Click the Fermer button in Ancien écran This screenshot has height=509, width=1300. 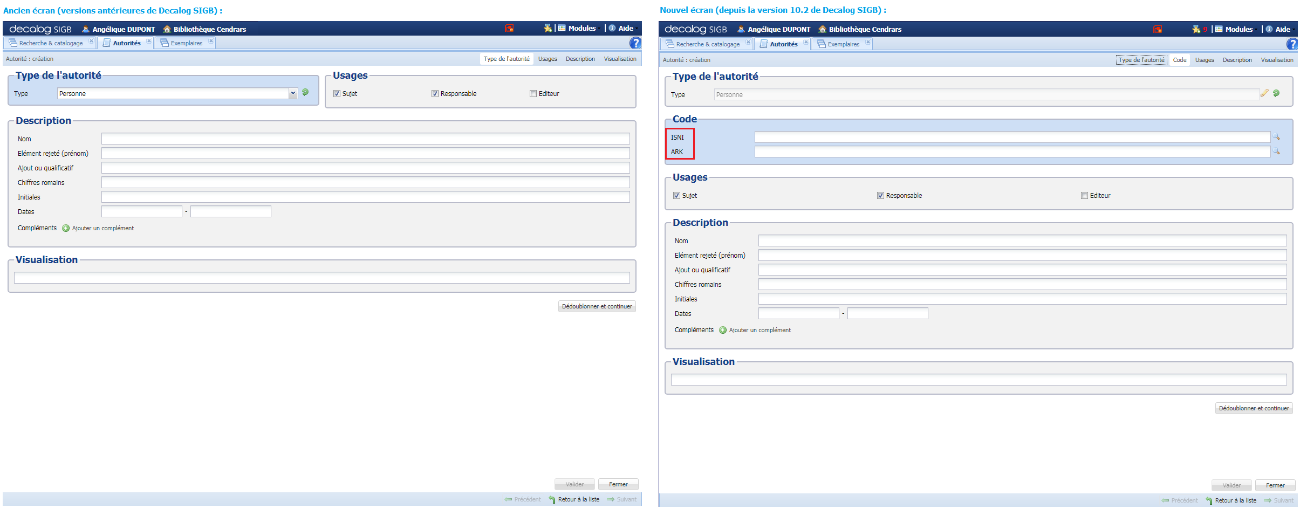tap(618, 484)
